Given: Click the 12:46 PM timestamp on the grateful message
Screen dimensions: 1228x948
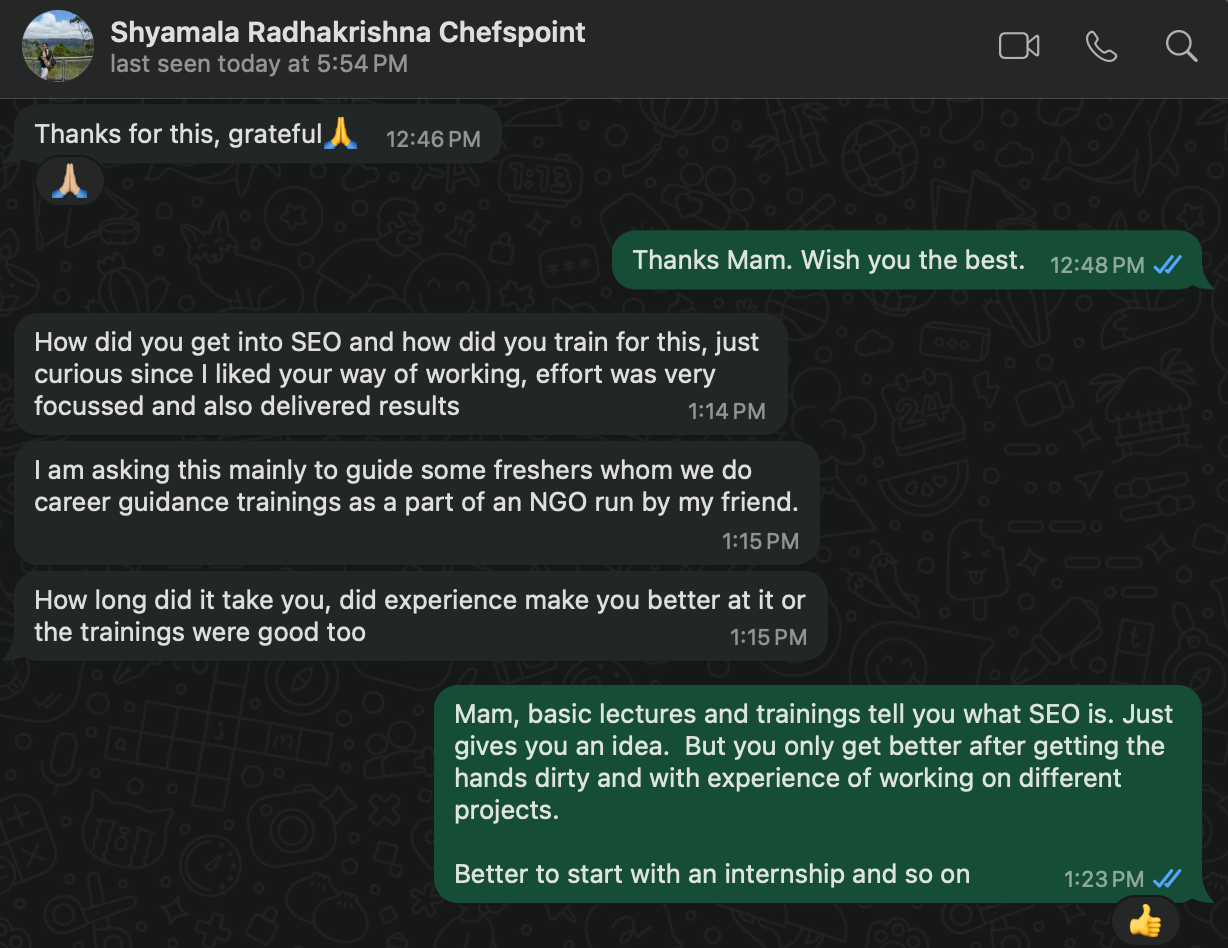Looking at the screenshot, I should pos(433,139).
